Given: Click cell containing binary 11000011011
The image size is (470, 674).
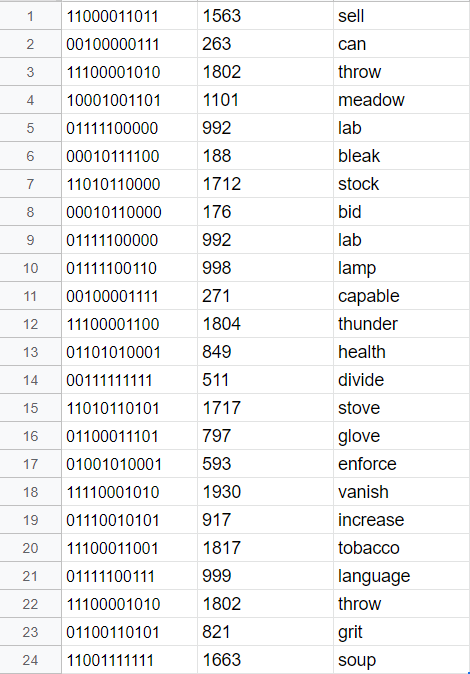Looking at the screenshot, I should pyautogui.click(x=129, y=16).
